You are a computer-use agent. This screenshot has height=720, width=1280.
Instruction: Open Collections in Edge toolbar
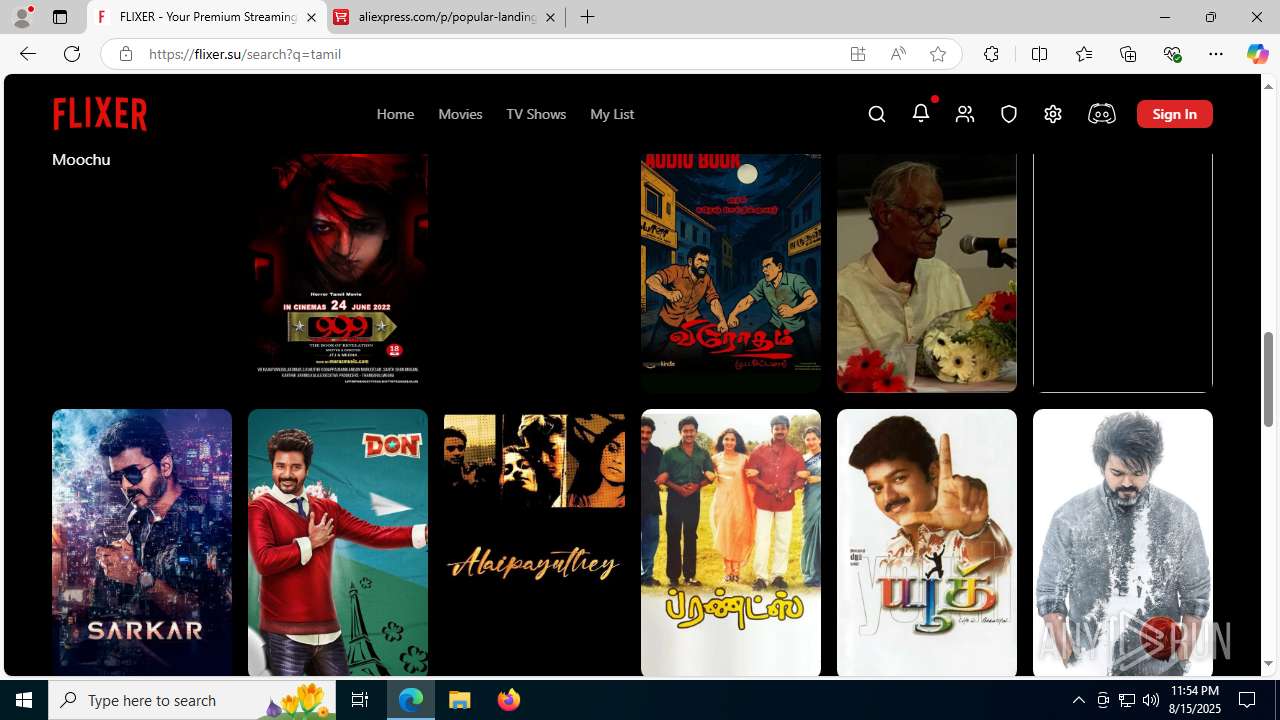click(1128, 54)
